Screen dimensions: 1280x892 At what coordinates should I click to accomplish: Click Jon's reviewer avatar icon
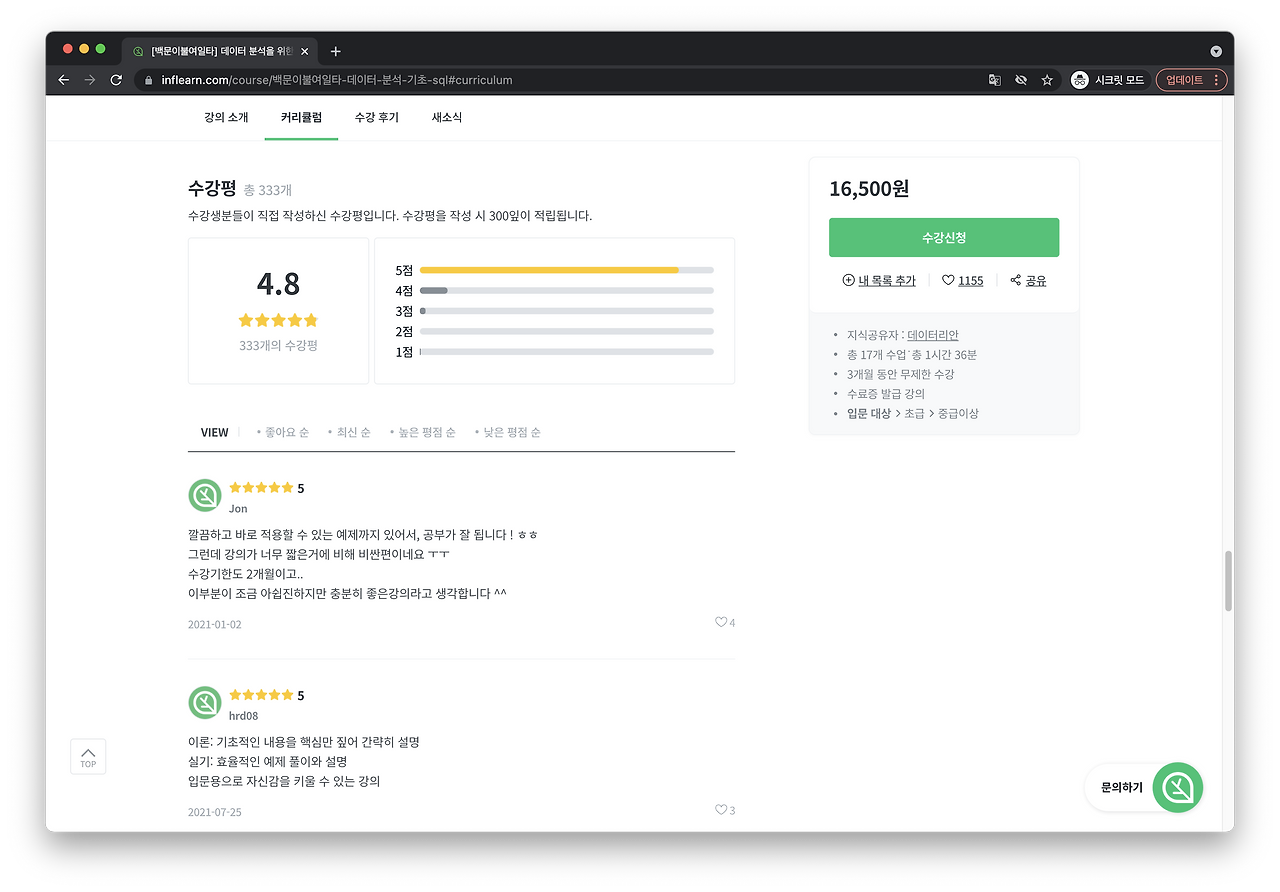(205, 495)
